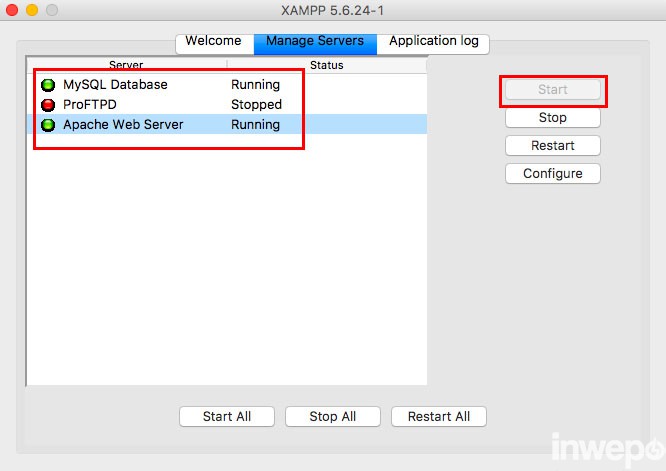Click the green status icon beside Apache Web Server
666x471 pixels.
point(48,125)
